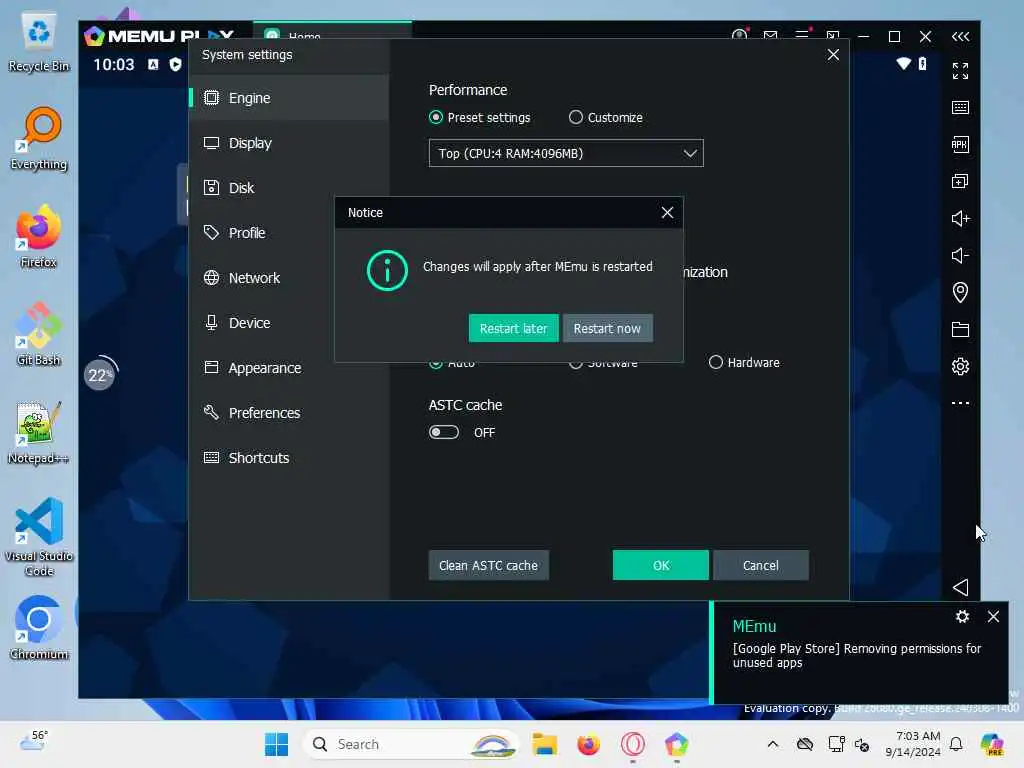Viewport: 1024px width, 768px height.
Task: Open the Profile settings section
Action: click(x=289, y=233)
